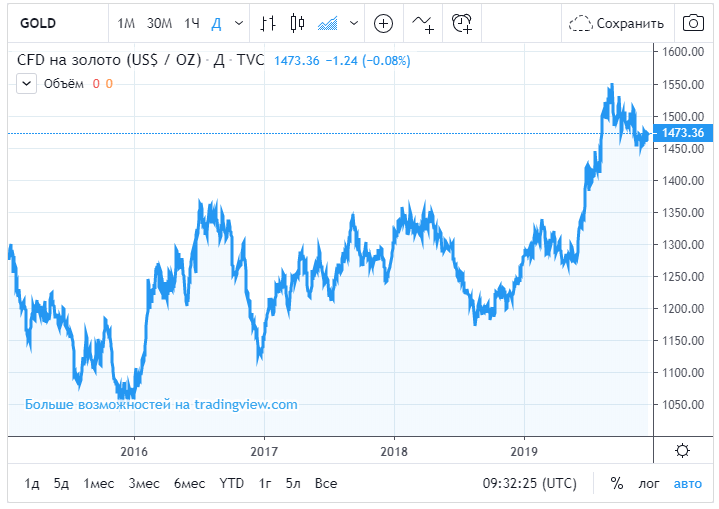Collapse the Объём indicator legend
This screenshot has height=509, width=719.
coord(27,84)
